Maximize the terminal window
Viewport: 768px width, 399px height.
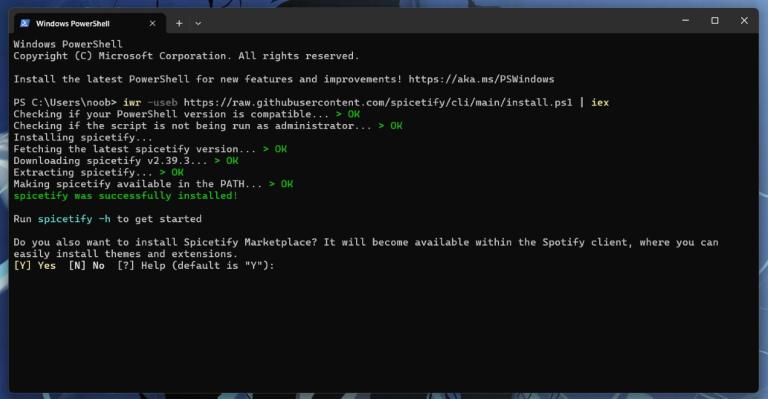pyautogui.click(x=715, y=21)
